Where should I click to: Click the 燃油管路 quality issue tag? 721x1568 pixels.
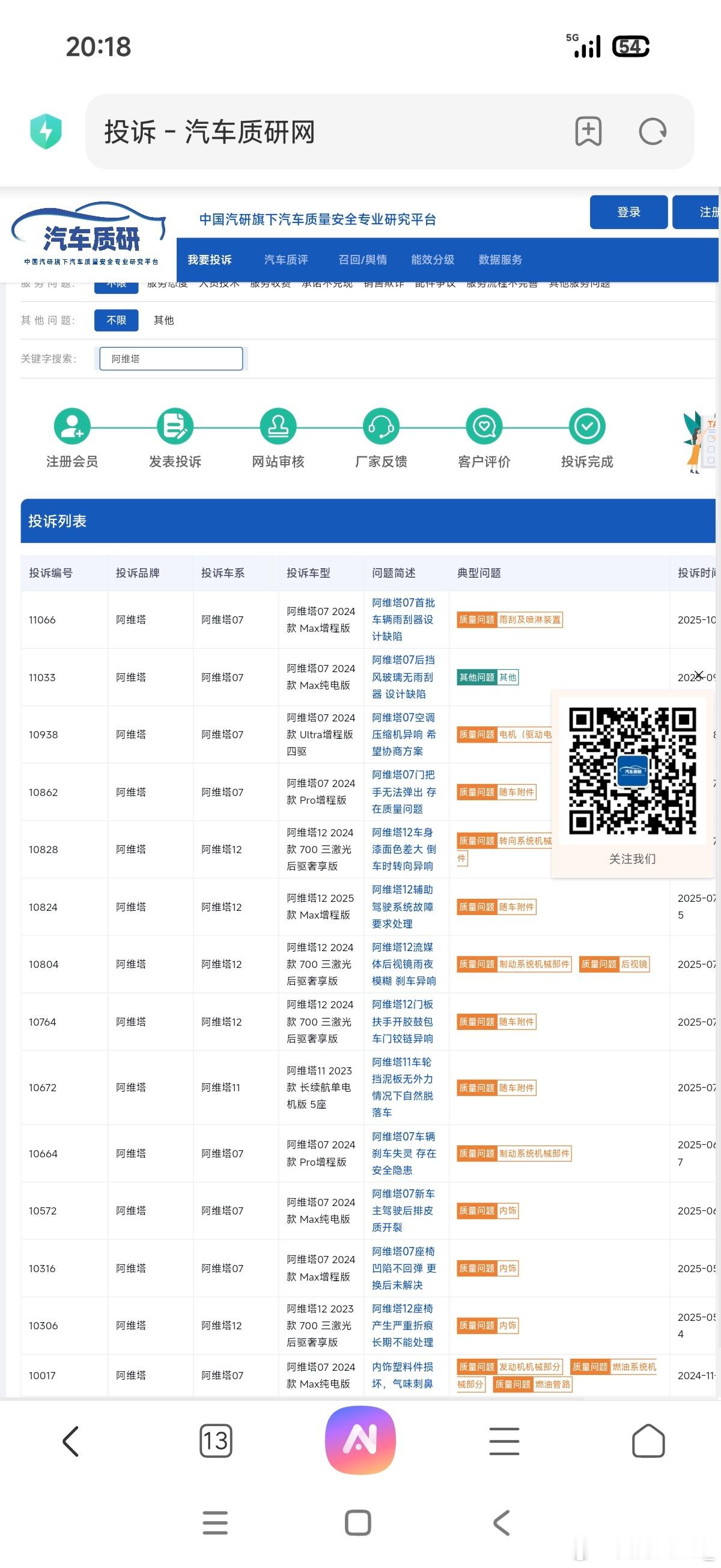click(533, 1384)
